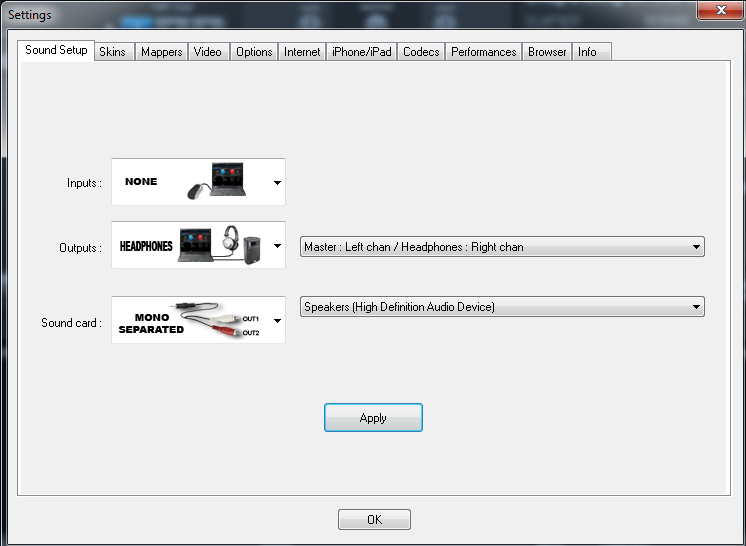The height and width of the screenshot is (546, 746).
Task: Click the Outputs label
Action: 80,248
